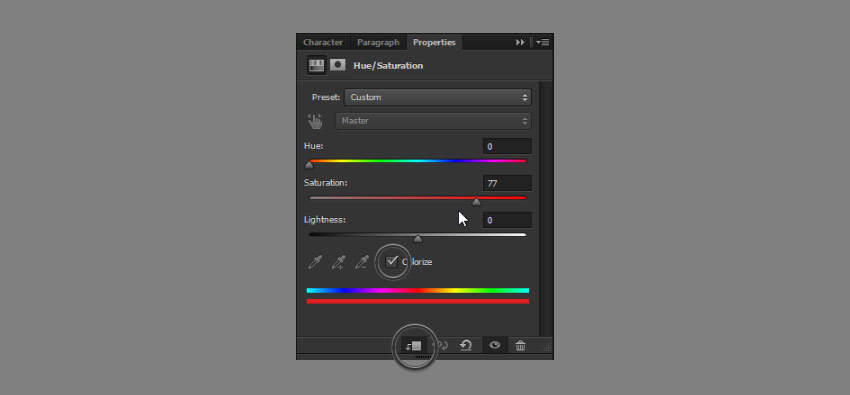Click the red output color bar
The height and width of the screenshot is (395, 850).
417,301
